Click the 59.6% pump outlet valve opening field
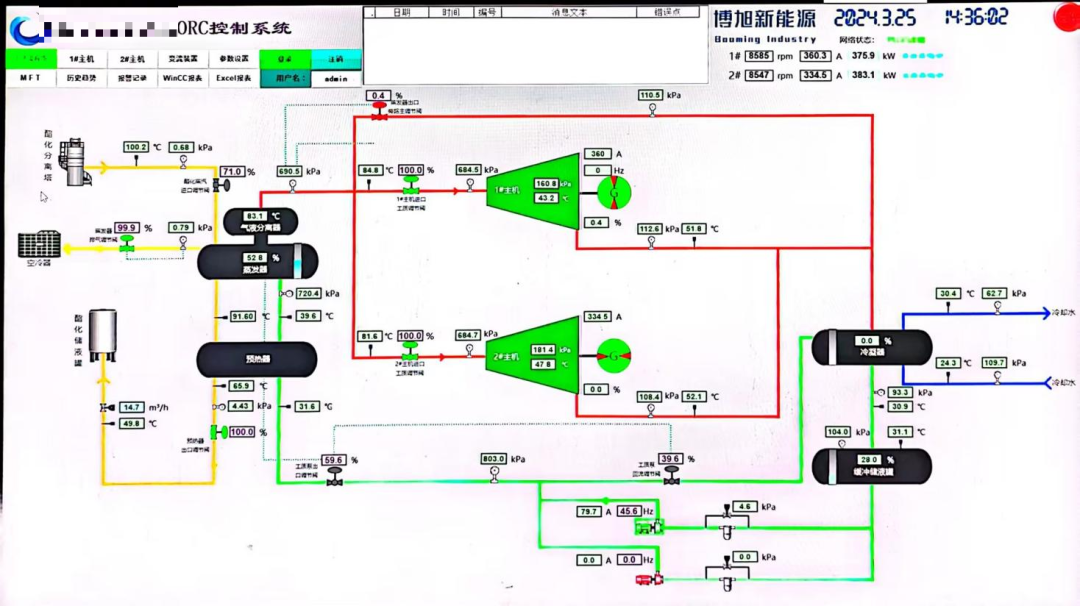This screenshot has width=1080, height=606. pyautogui.click(x=334, y=460)
